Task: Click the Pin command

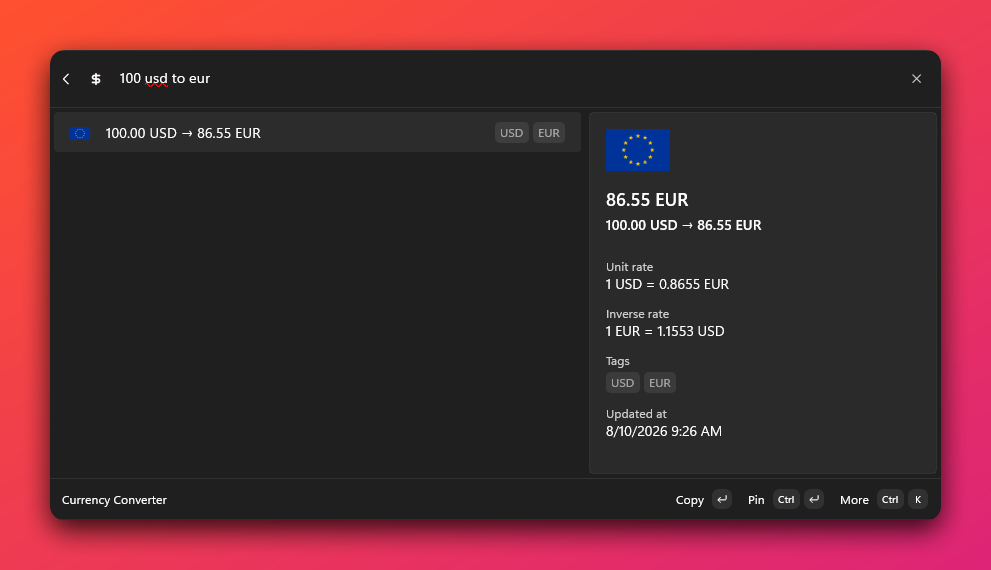Action: 756,500
